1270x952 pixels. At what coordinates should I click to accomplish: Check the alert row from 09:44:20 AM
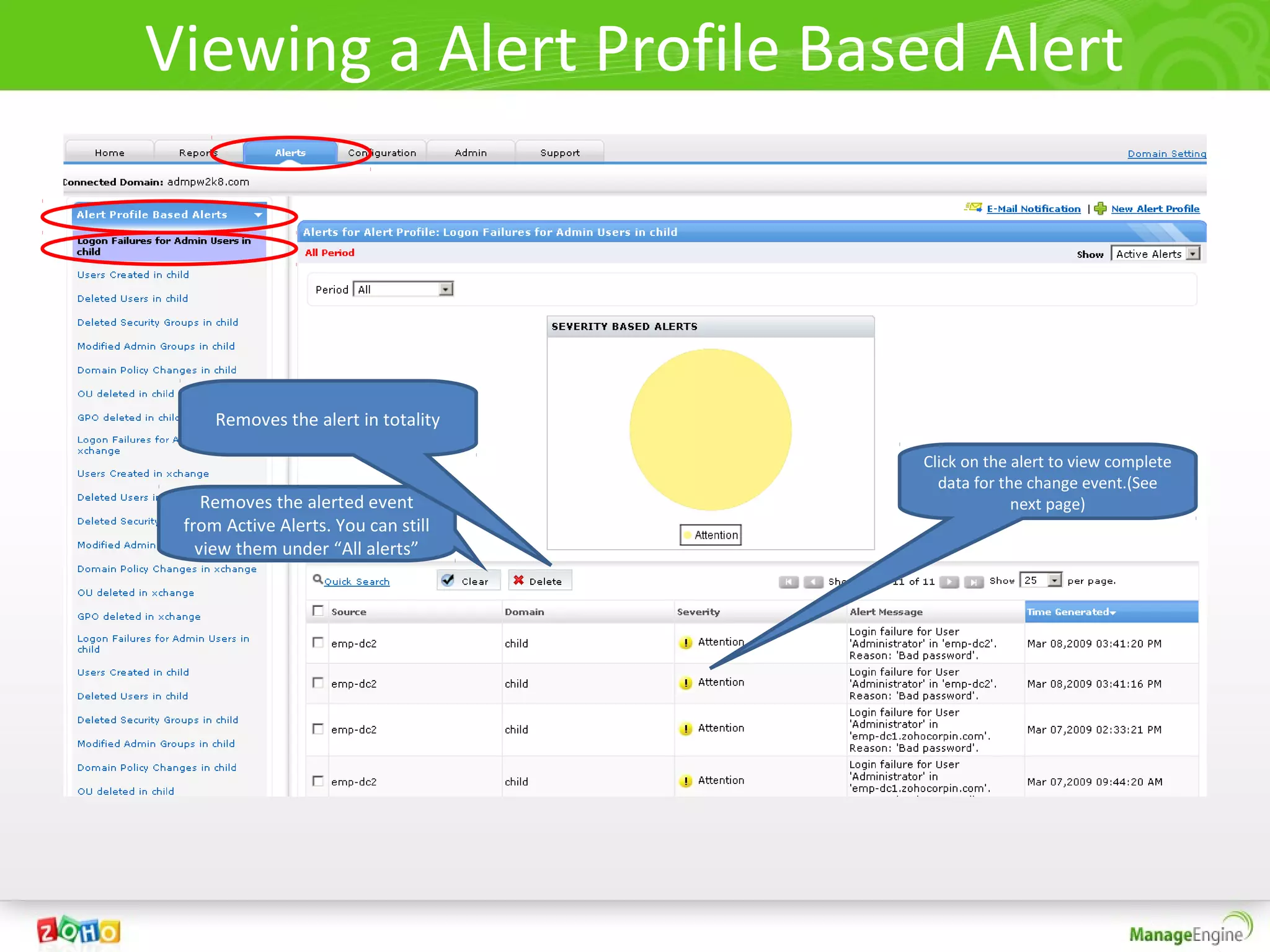(x=318, y=781)
